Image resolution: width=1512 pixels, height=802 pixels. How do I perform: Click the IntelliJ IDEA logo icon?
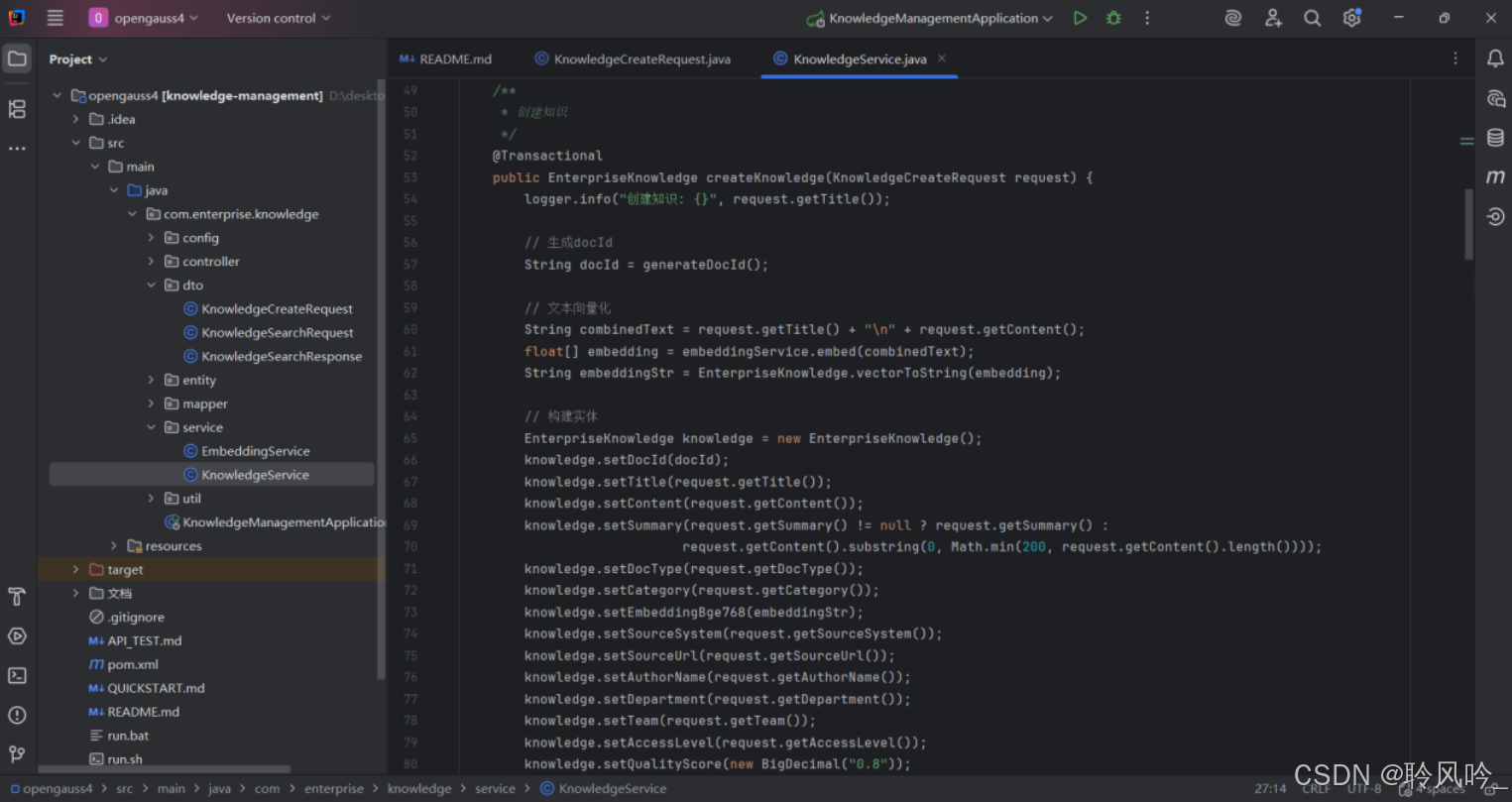[17, 18]
